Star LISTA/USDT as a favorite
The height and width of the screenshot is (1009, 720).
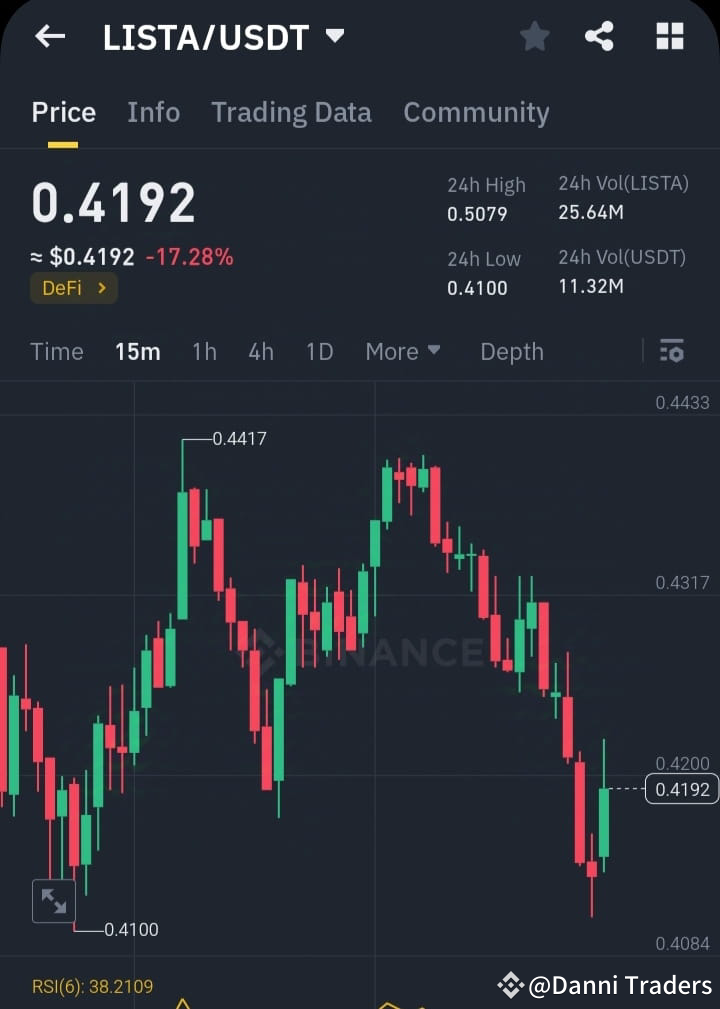(534, 36)
